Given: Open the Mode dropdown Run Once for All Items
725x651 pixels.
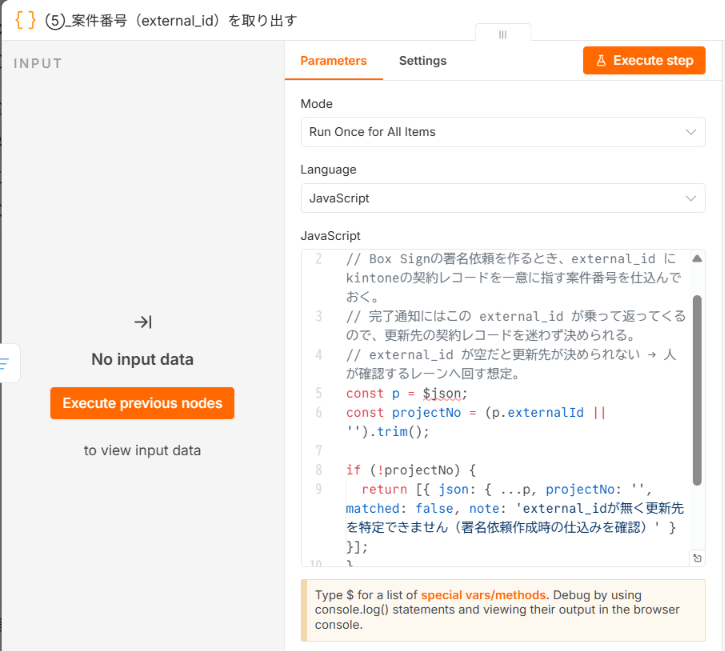Looking at the screenshot, I should [x=503, y=132].
